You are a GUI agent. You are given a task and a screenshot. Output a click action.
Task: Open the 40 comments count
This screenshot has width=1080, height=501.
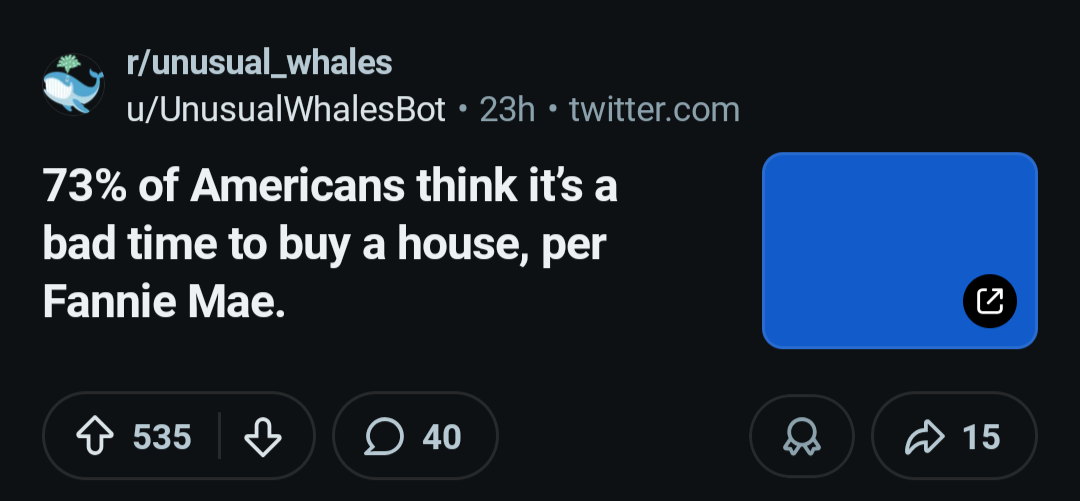(x=442, y=437)
